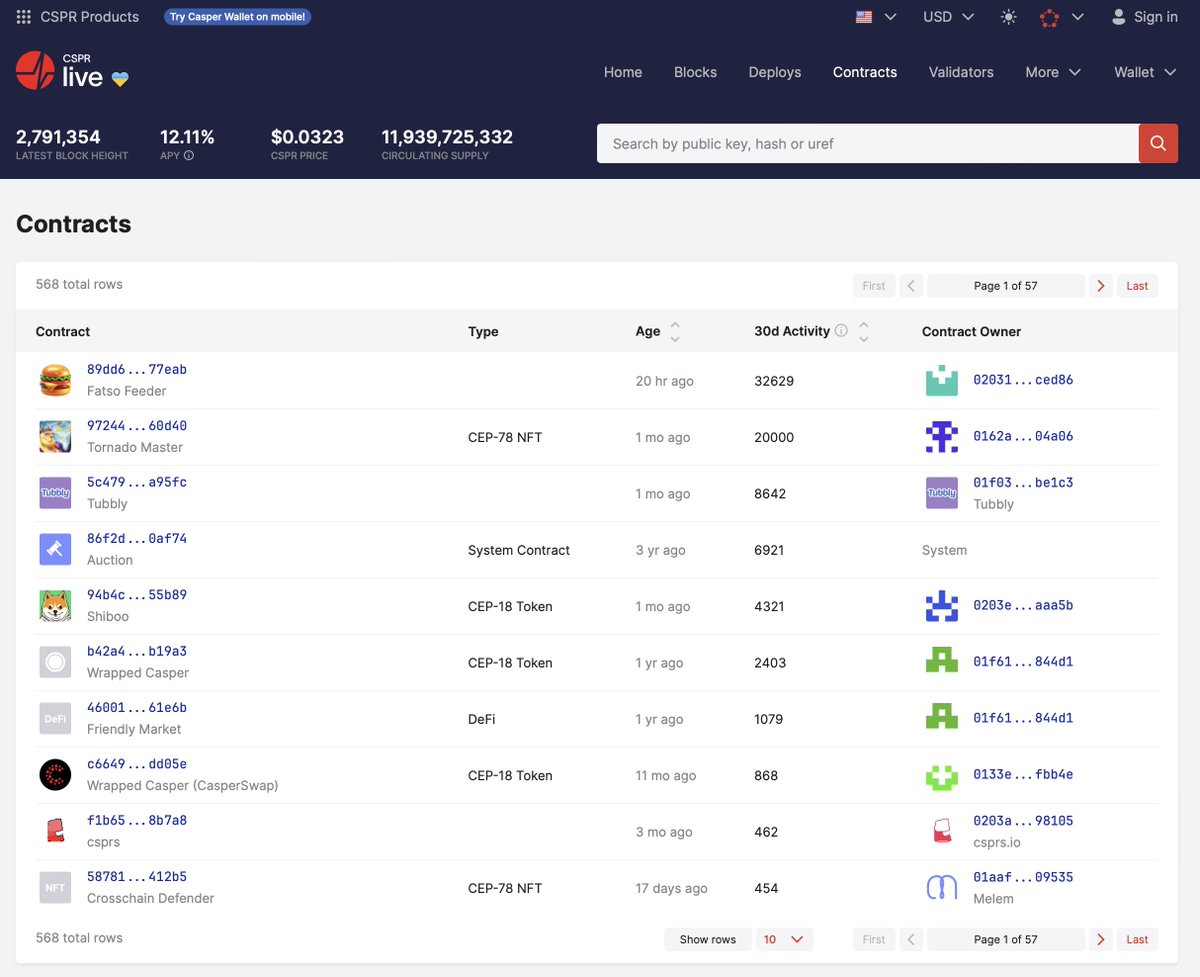This screenshot has width=1200, height=977.
Task: Click csprs.io owner avatar
Action: click(x=942, y=831)
